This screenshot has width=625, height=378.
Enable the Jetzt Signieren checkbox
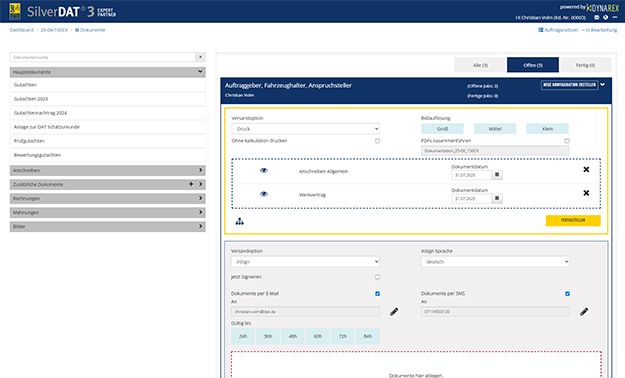point(377,277)
